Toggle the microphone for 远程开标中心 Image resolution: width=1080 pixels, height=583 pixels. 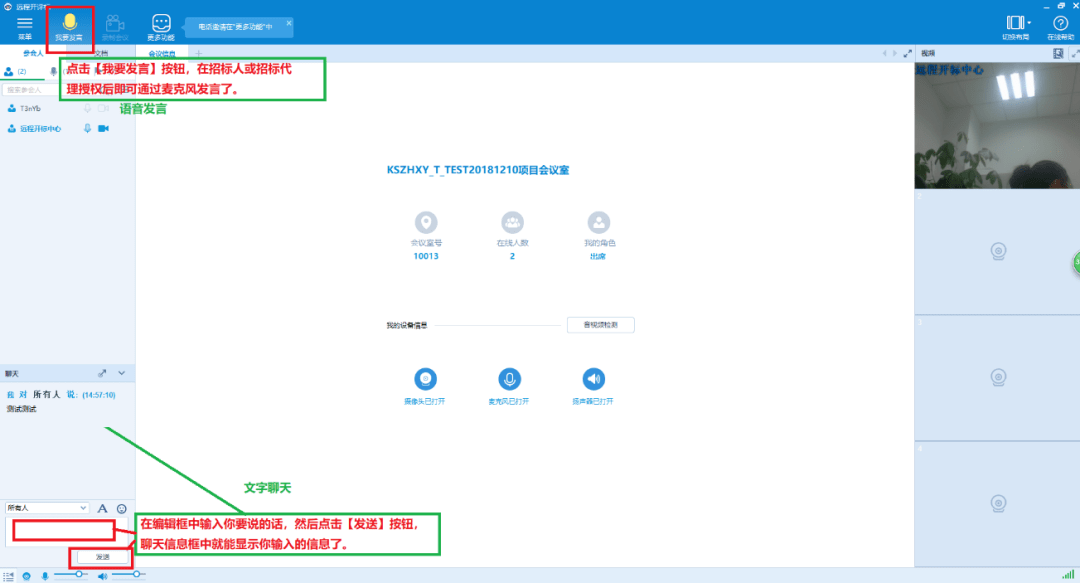87,128
